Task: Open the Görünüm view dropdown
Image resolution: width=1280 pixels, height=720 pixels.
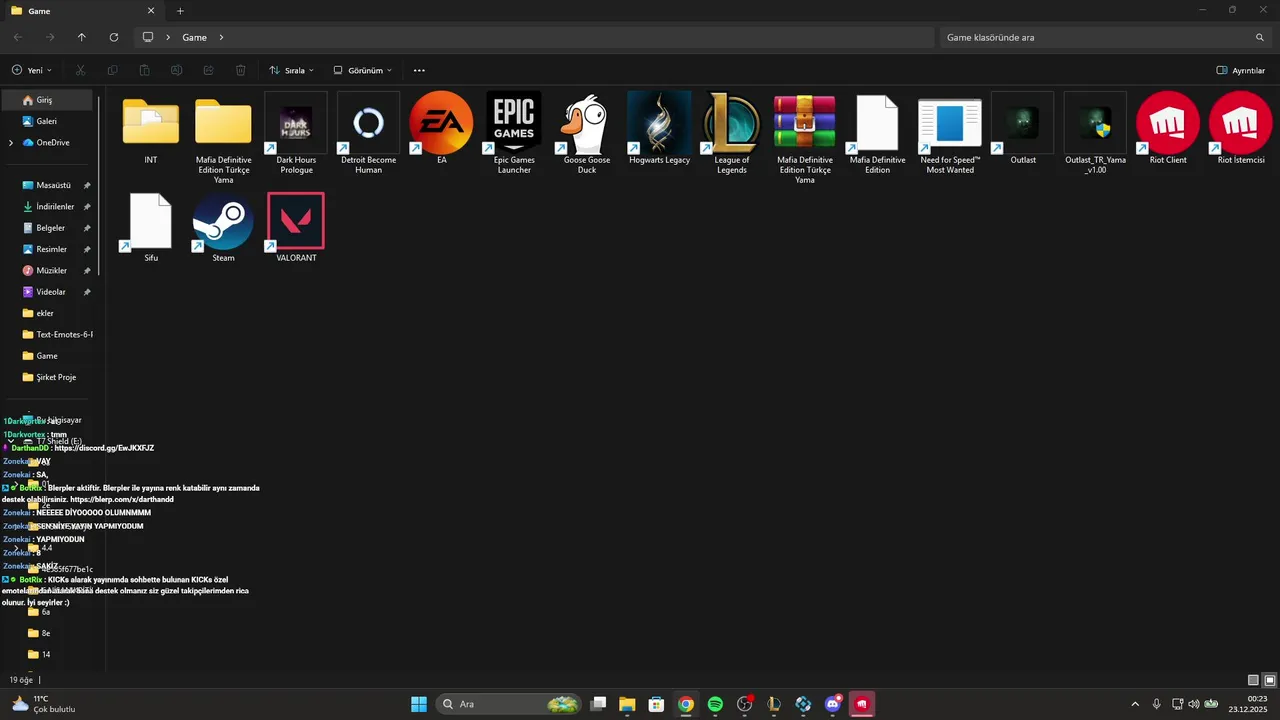Action: tap(363, 70)
